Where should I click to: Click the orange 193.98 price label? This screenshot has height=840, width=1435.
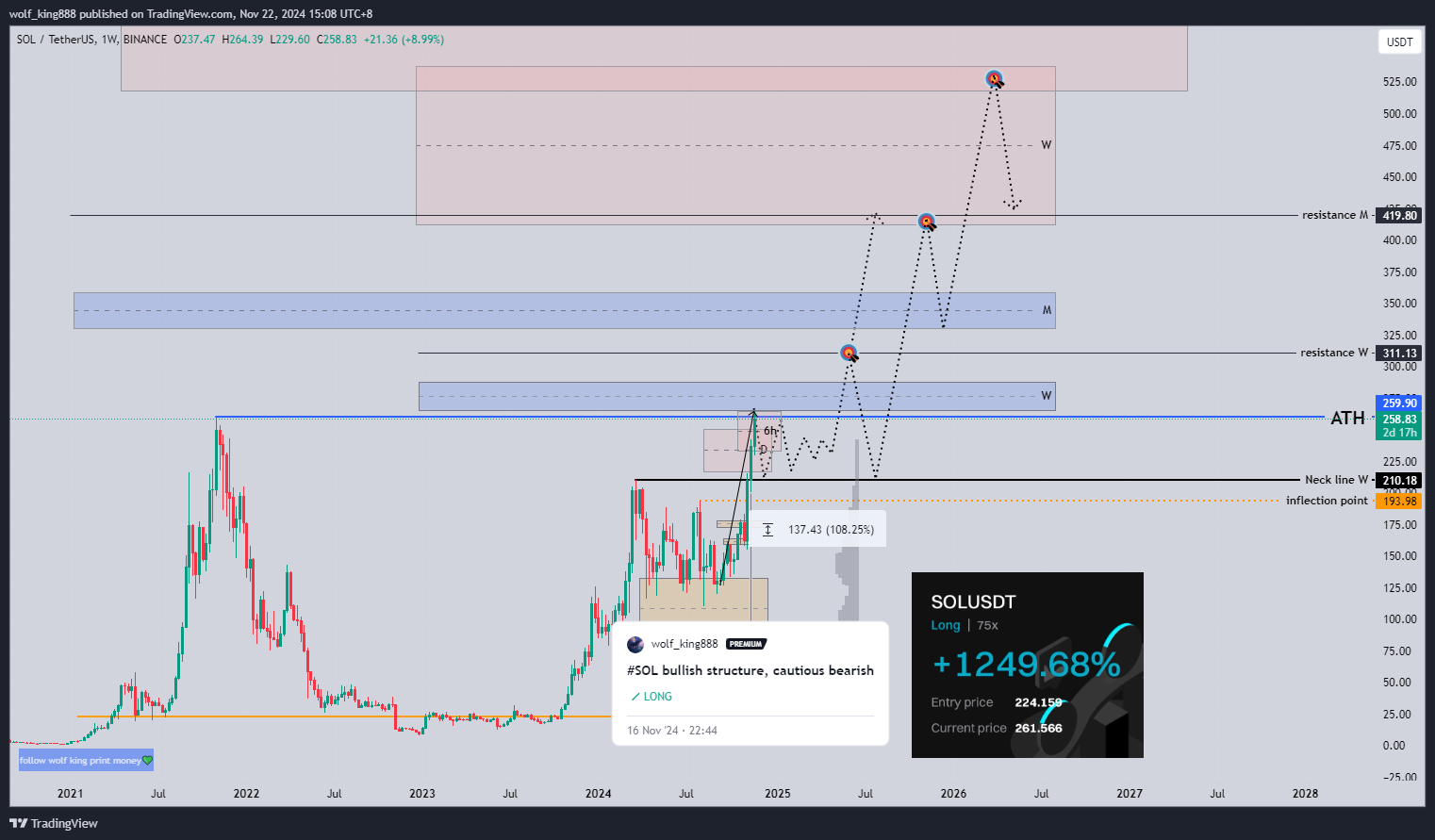tap(1399, 502)
